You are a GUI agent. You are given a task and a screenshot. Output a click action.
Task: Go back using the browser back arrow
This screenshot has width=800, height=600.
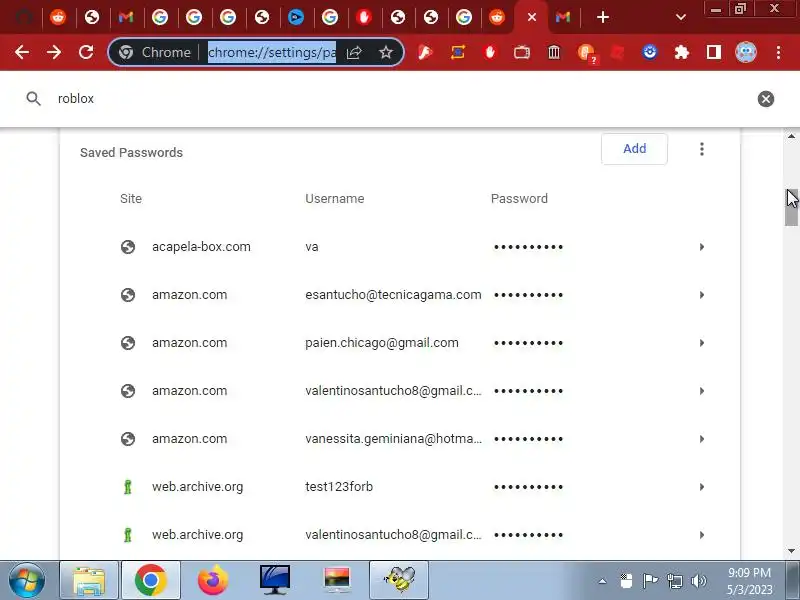click(x=21, y=52)
